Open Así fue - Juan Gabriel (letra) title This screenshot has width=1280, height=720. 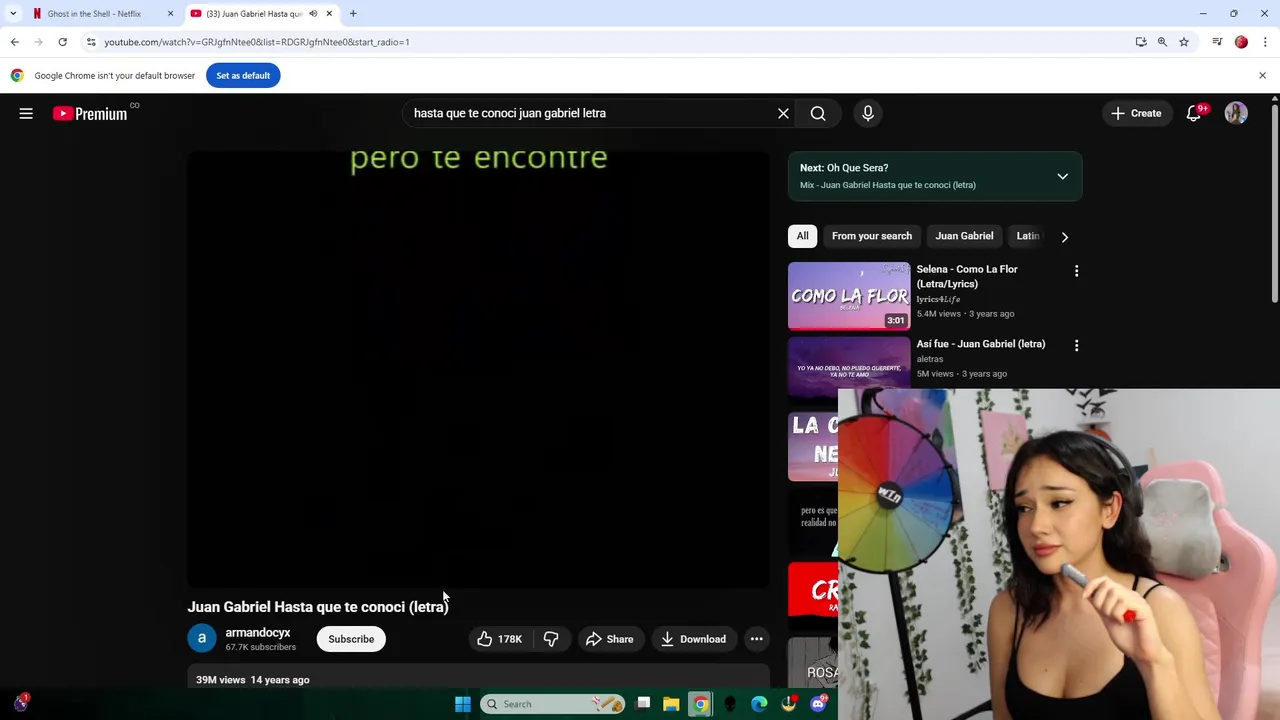[981, 344]
